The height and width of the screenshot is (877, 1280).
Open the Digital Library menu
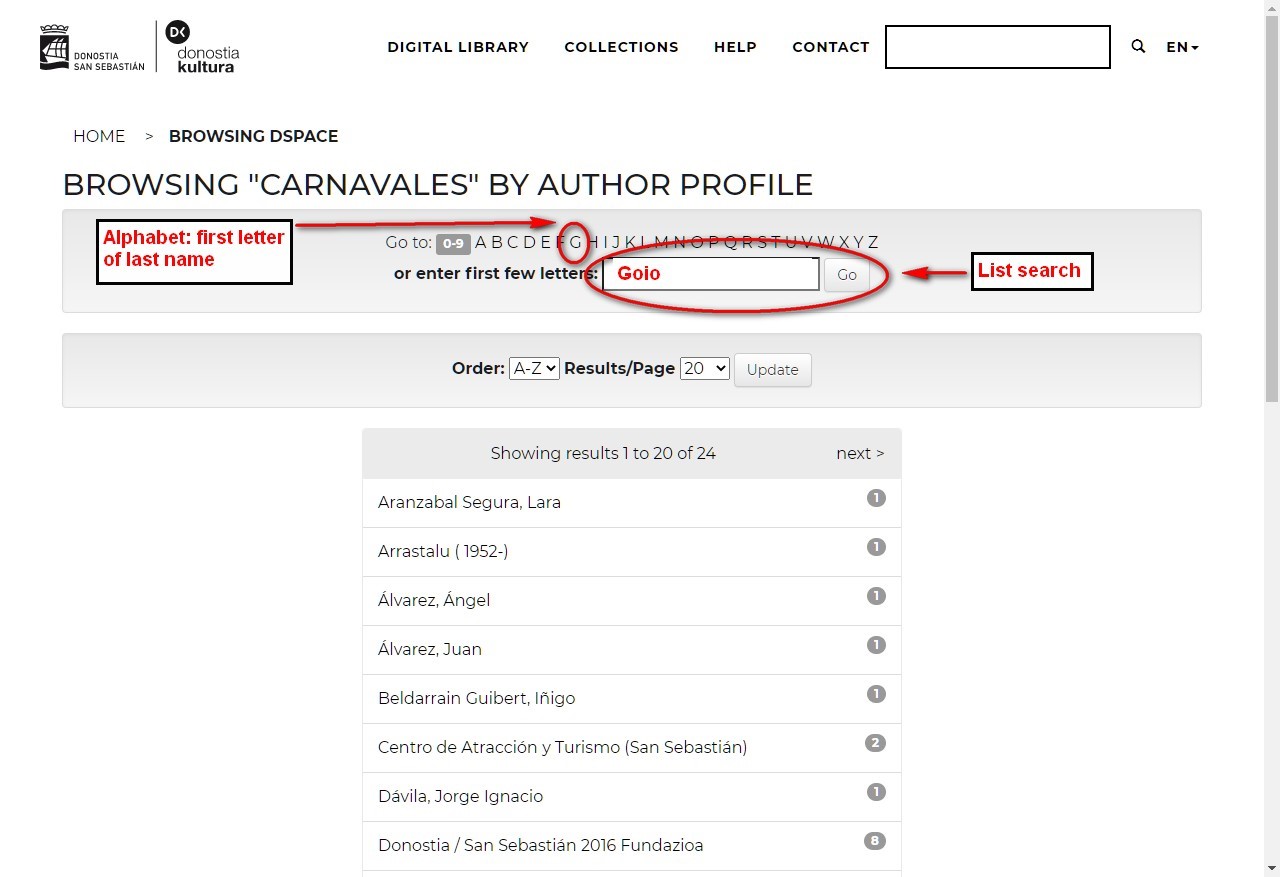(458, 47)
